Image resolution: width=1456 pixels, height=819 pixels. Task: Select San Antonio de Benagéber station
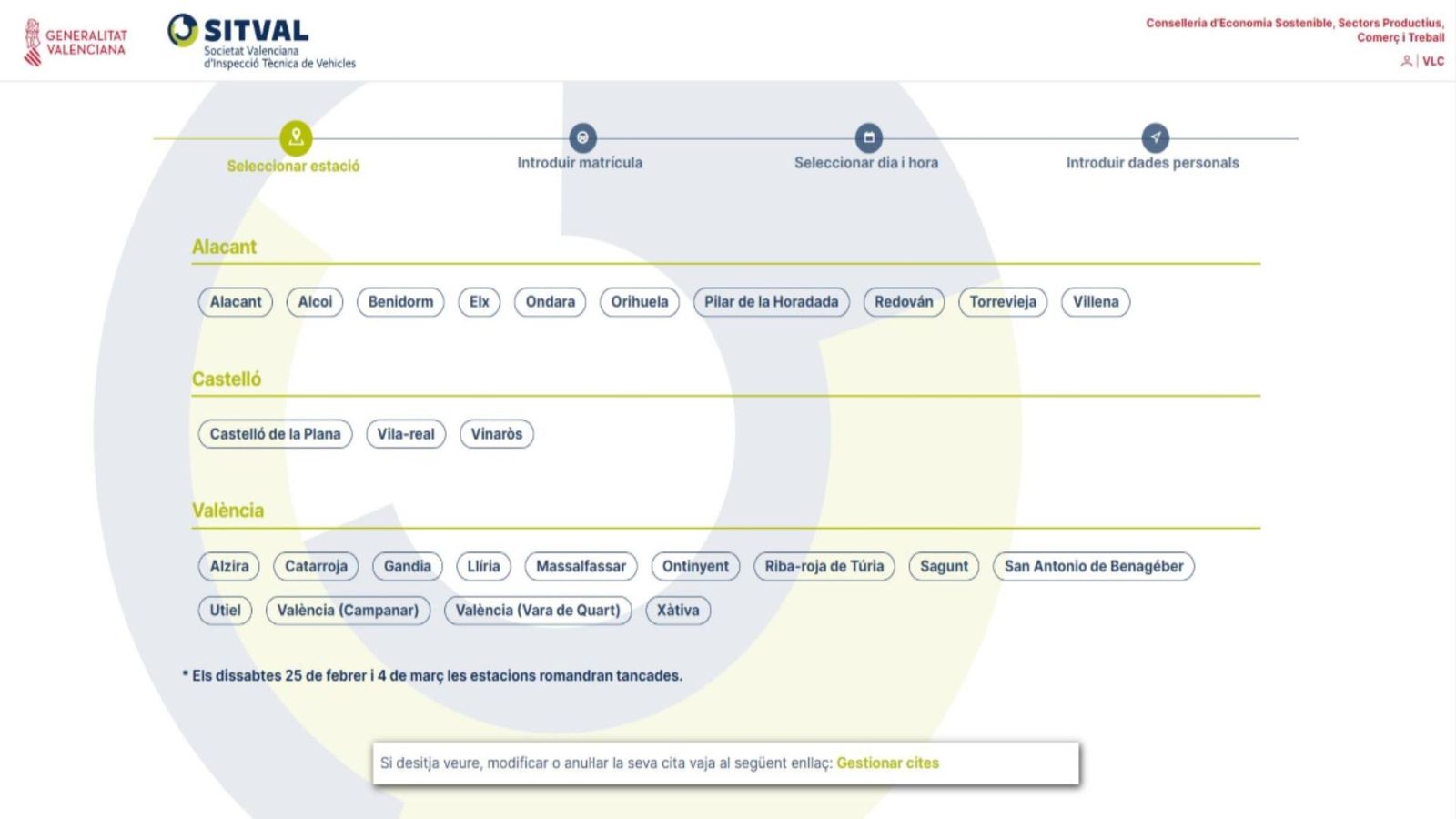[1093, 566]
